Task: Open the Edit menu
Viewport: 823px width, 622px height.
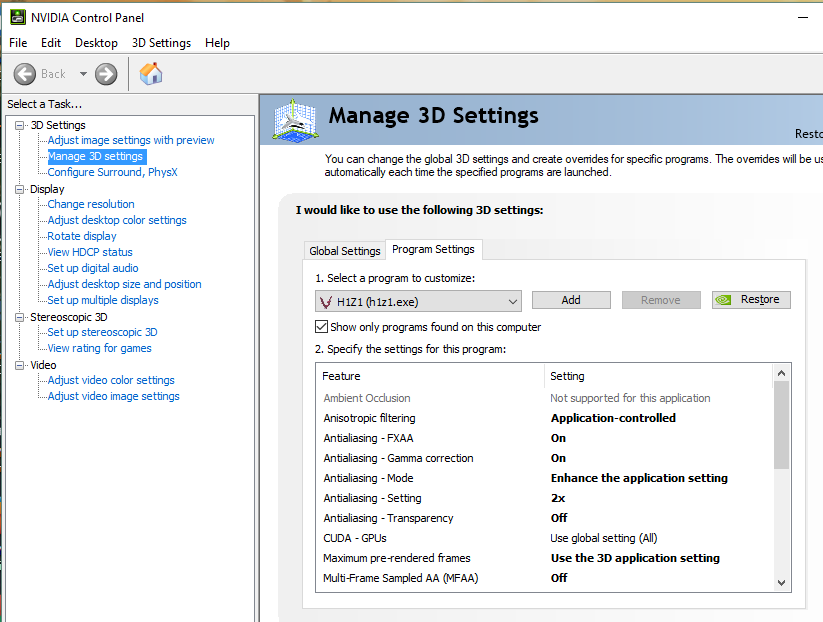Action: [x=51, y=43]
